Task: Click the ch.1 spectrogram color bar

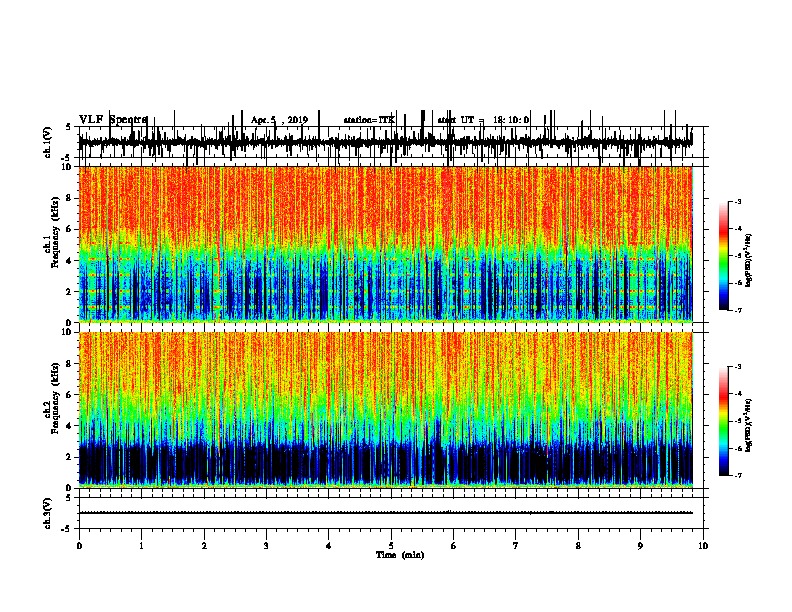Action: pyautogui.click(x=724, y=256)
